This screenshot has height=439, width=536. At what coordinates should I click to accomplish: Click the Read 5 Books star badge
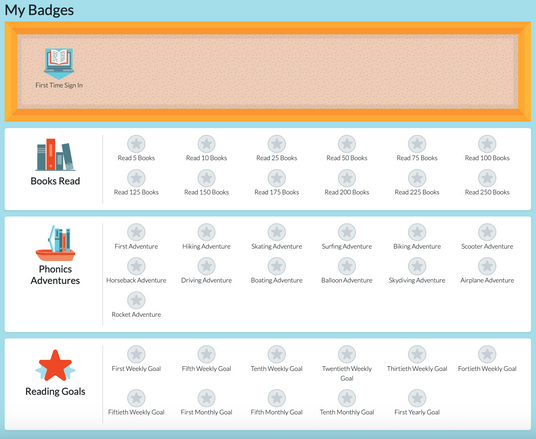tap(136, 144)
